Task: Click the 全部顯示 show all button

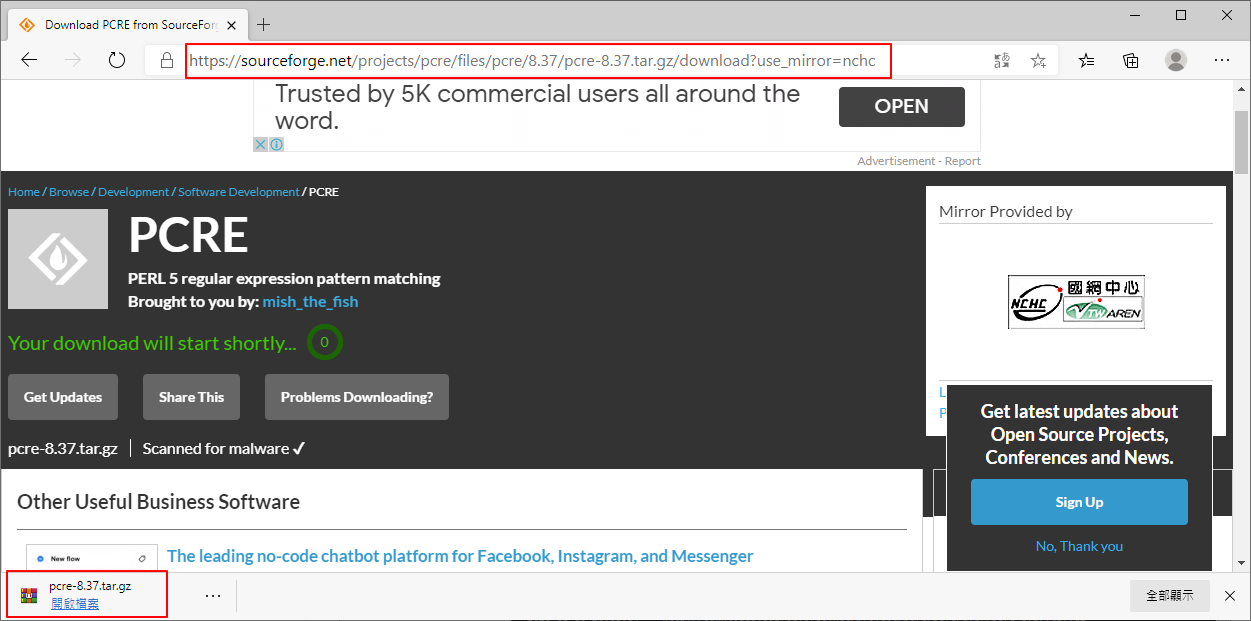Action: click(1170, 595)
